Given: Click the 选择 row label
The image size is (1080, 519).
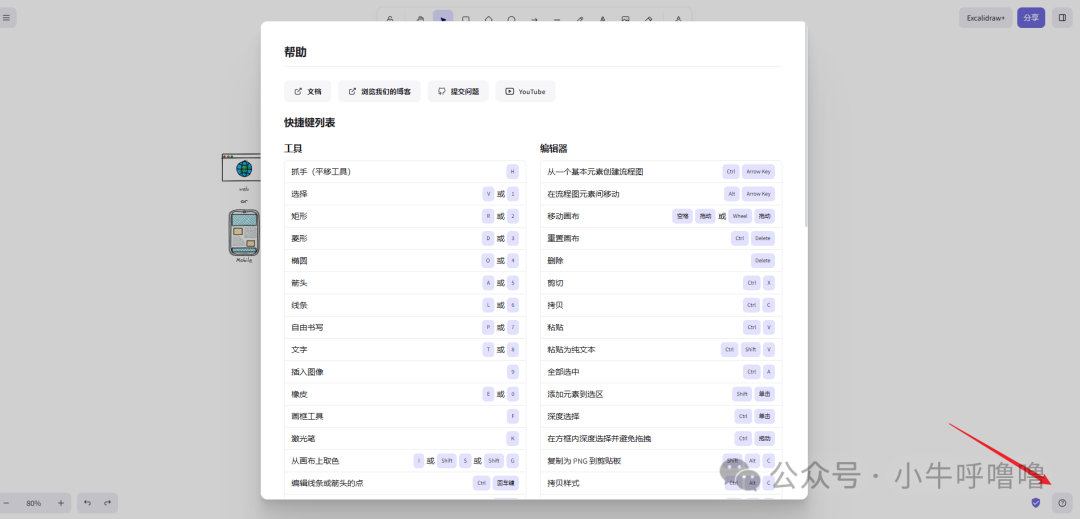Looking at the screenshot, I should [x=299, y=194].
